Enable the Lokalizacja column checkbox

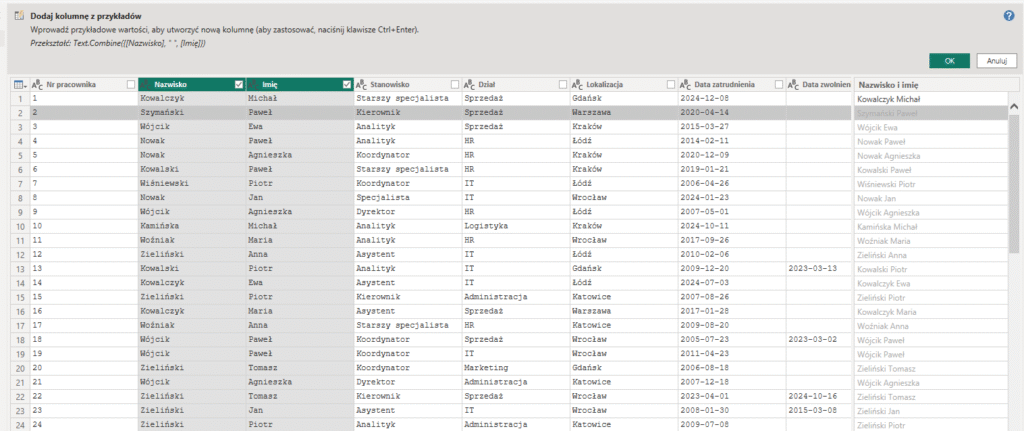click(671, 85)
